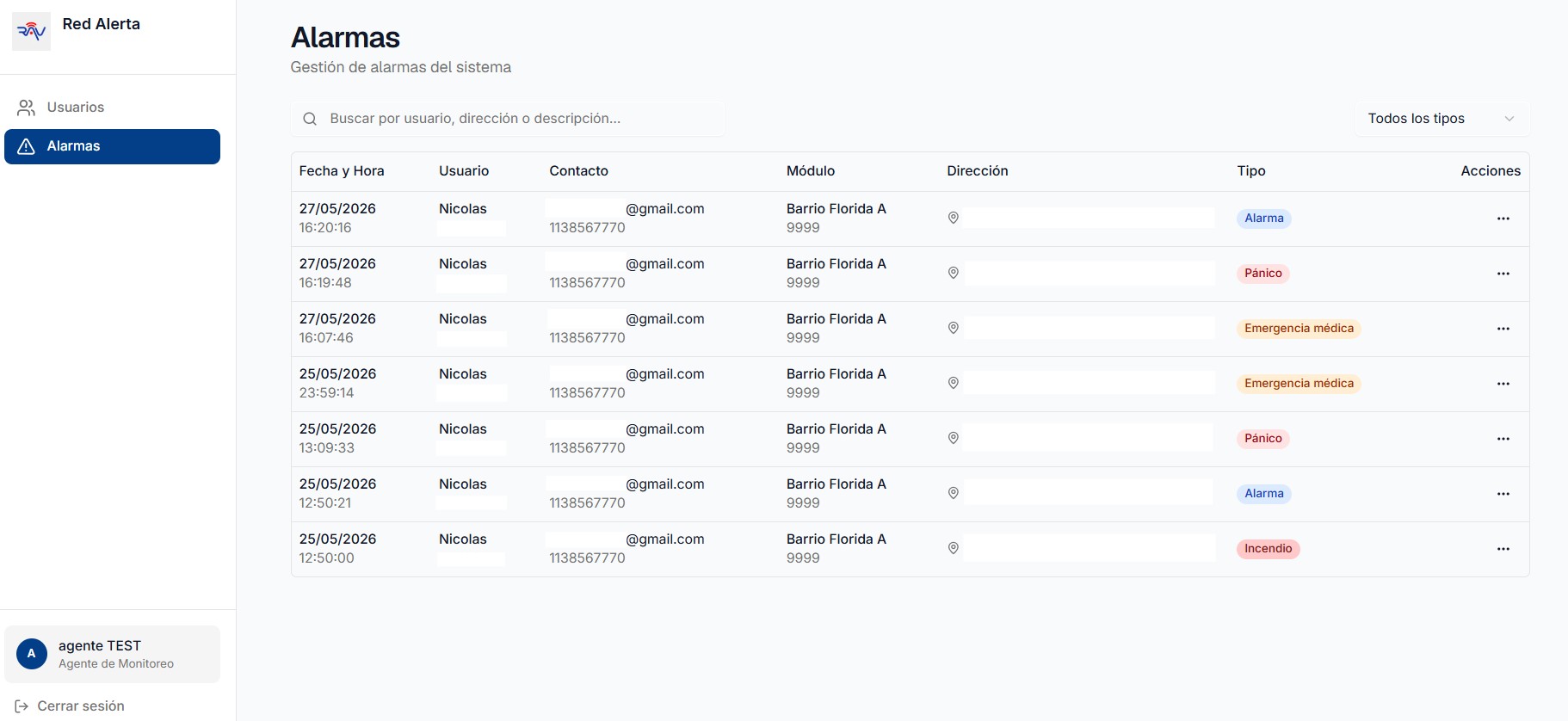Click Emergencia médica badge at 23:59:14
Image resolution: width=1568 pixels, height=721 pixels.
pyautogui.click(x=1299, y=384)
